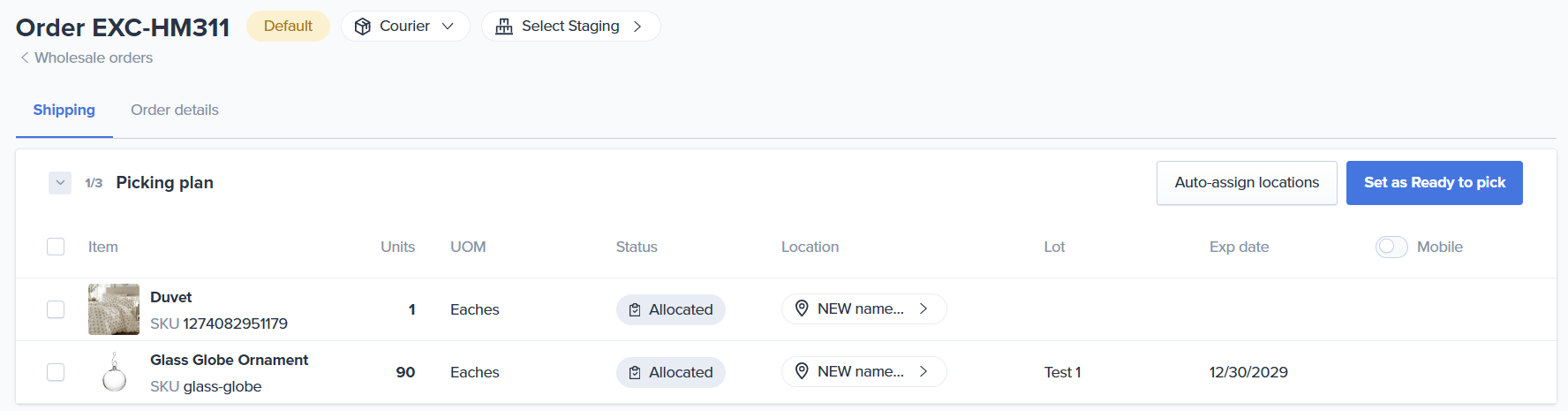Click the Auto-assign locations button

click(1246, 183)
